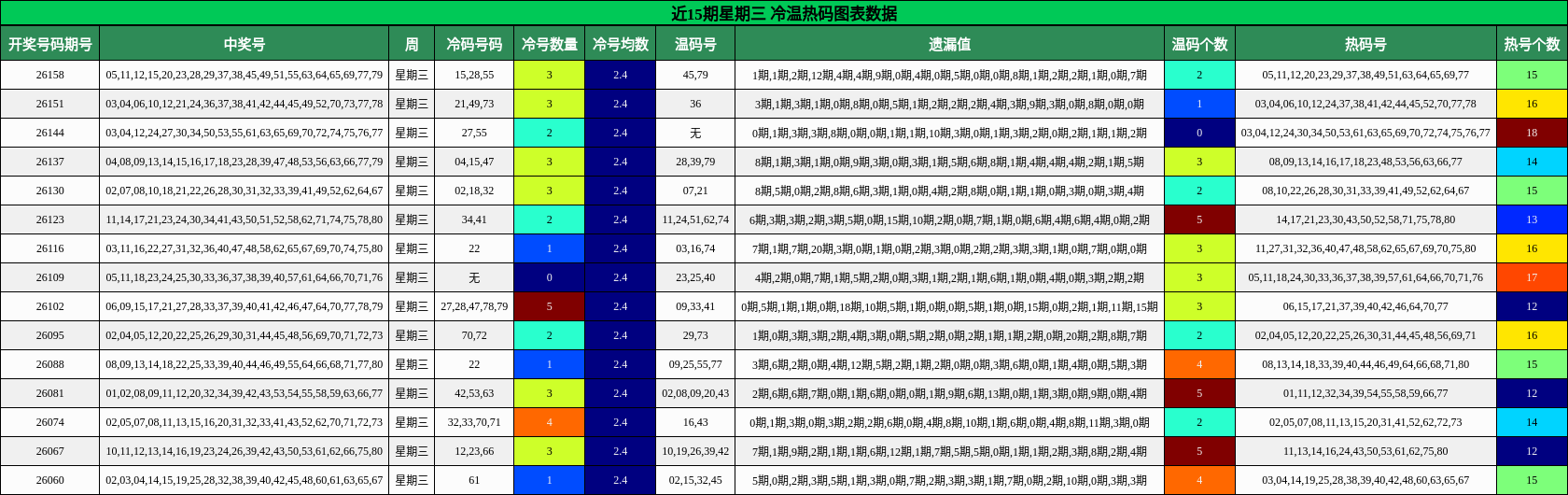Click the 冷号均数 column header
This screenshot has height=495, width=1568.
[621, 44]
